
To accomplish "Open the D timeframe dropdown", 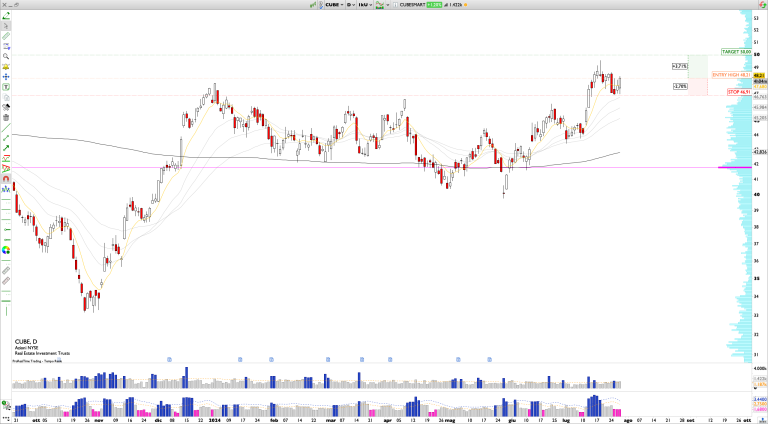I will tap(352, 5).
